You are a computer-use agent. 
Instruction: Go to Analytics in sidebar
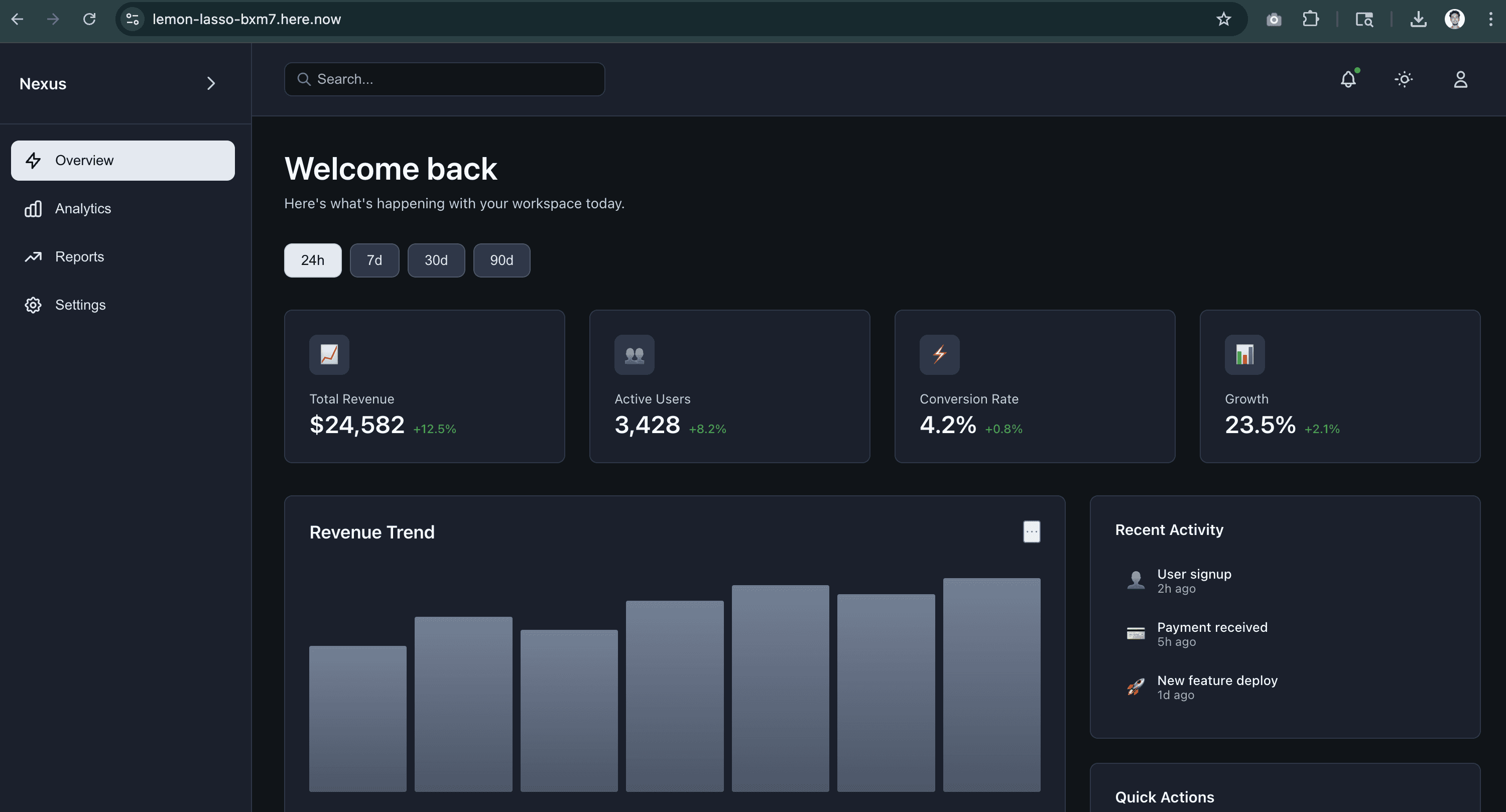[x=82, y=209]
